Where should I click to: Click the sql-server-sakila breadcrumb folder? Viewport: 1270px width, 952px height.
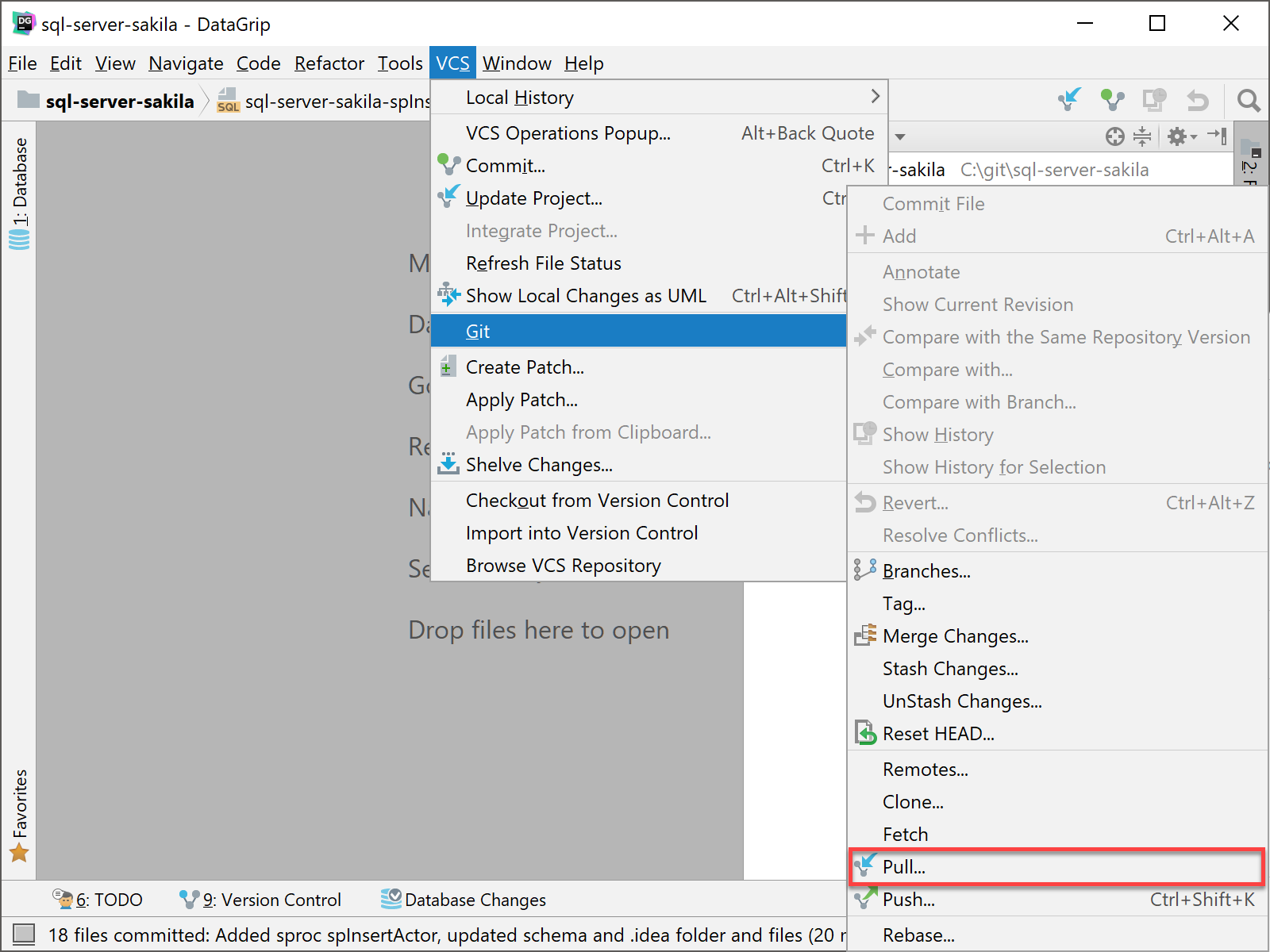coord(106,101)
